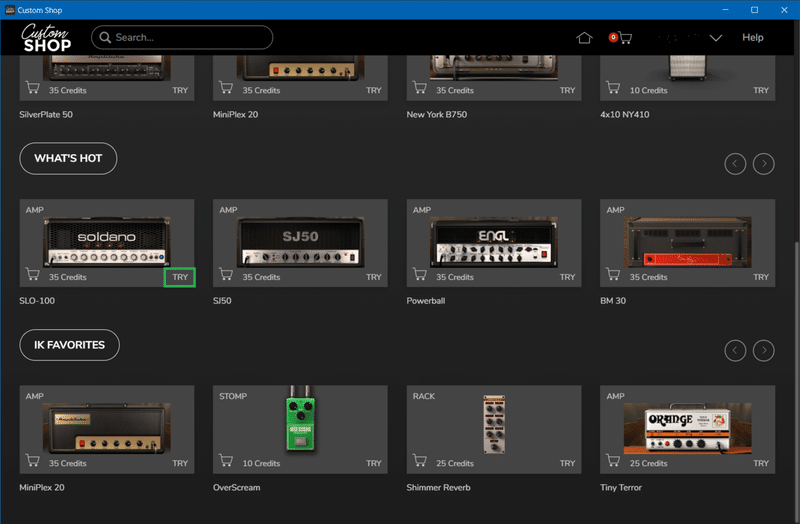Click the Custom Shop logo
The image size is (800, 524).
click(x=46, y=38)
